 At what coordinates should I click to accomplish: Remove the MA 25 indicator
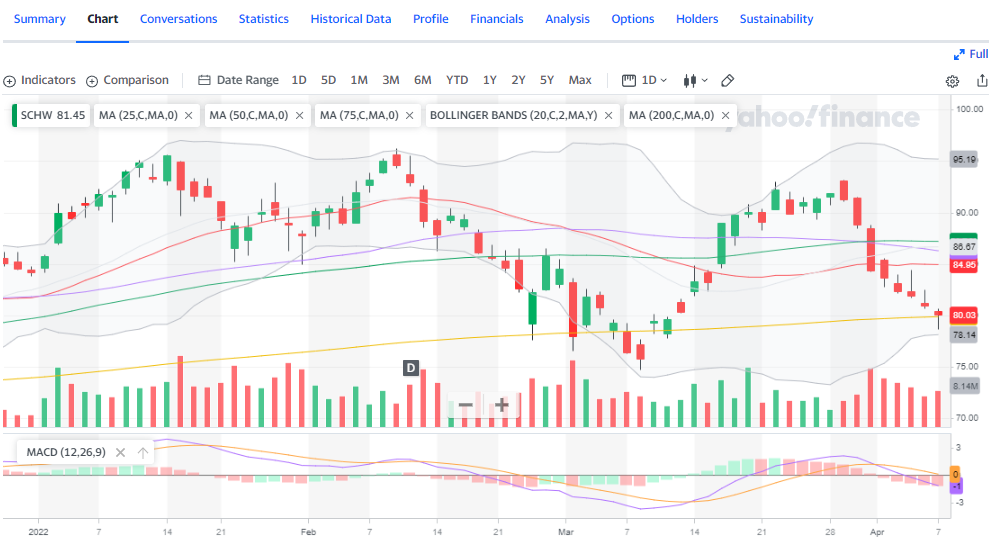pos(188,116)
